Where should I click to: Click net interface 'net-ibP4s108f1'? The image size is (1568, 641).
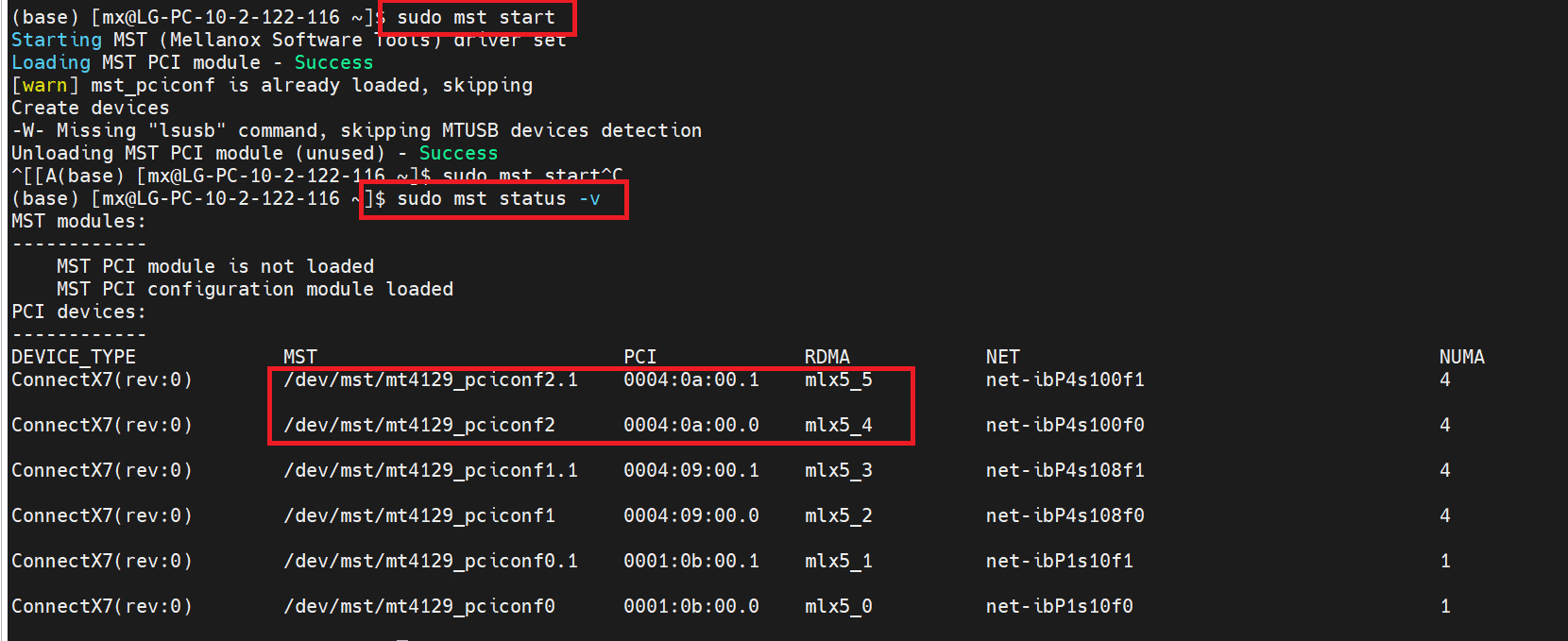point(1065,471)
